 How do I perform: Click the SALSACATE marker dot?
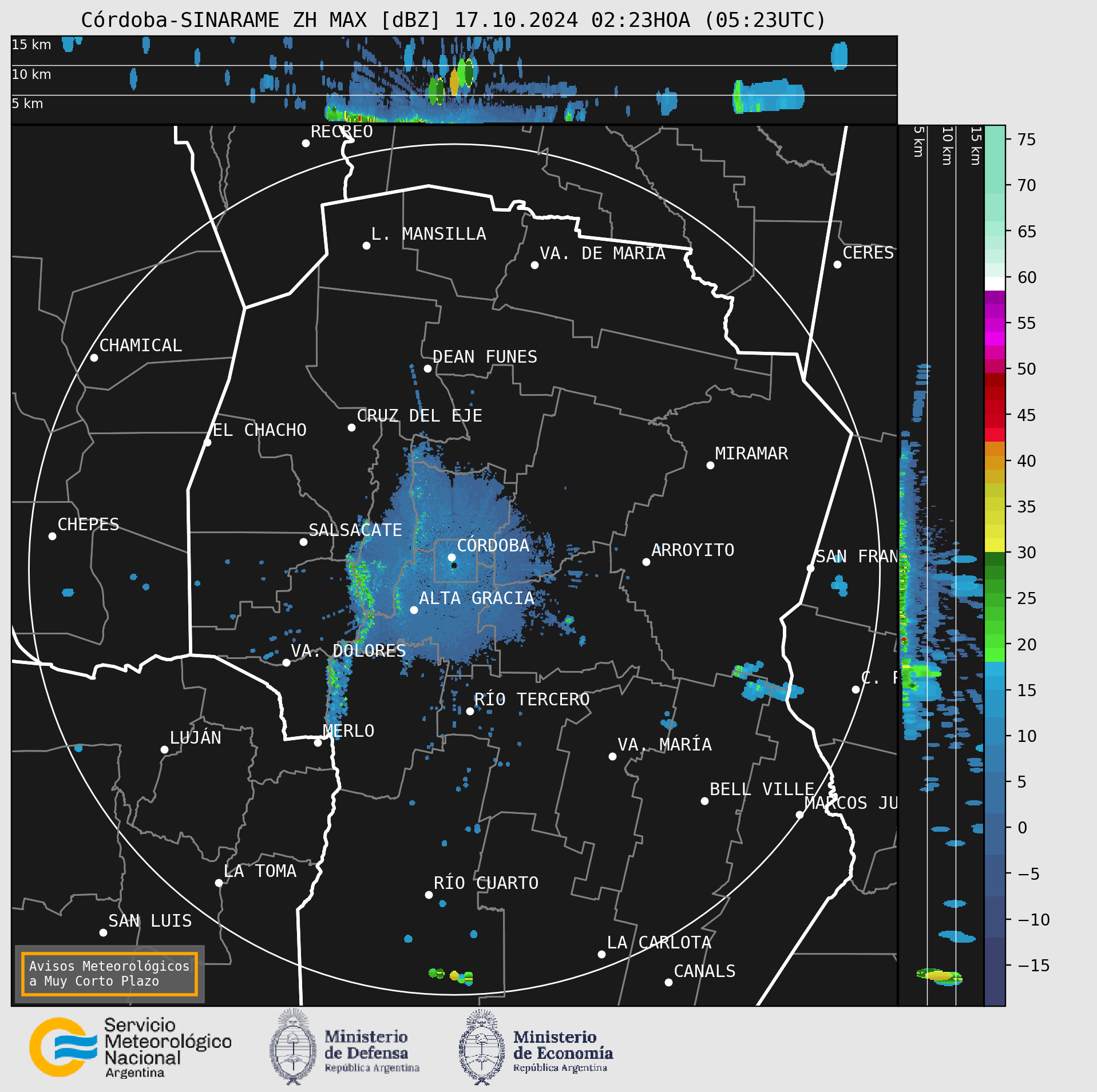pos(303,542)
